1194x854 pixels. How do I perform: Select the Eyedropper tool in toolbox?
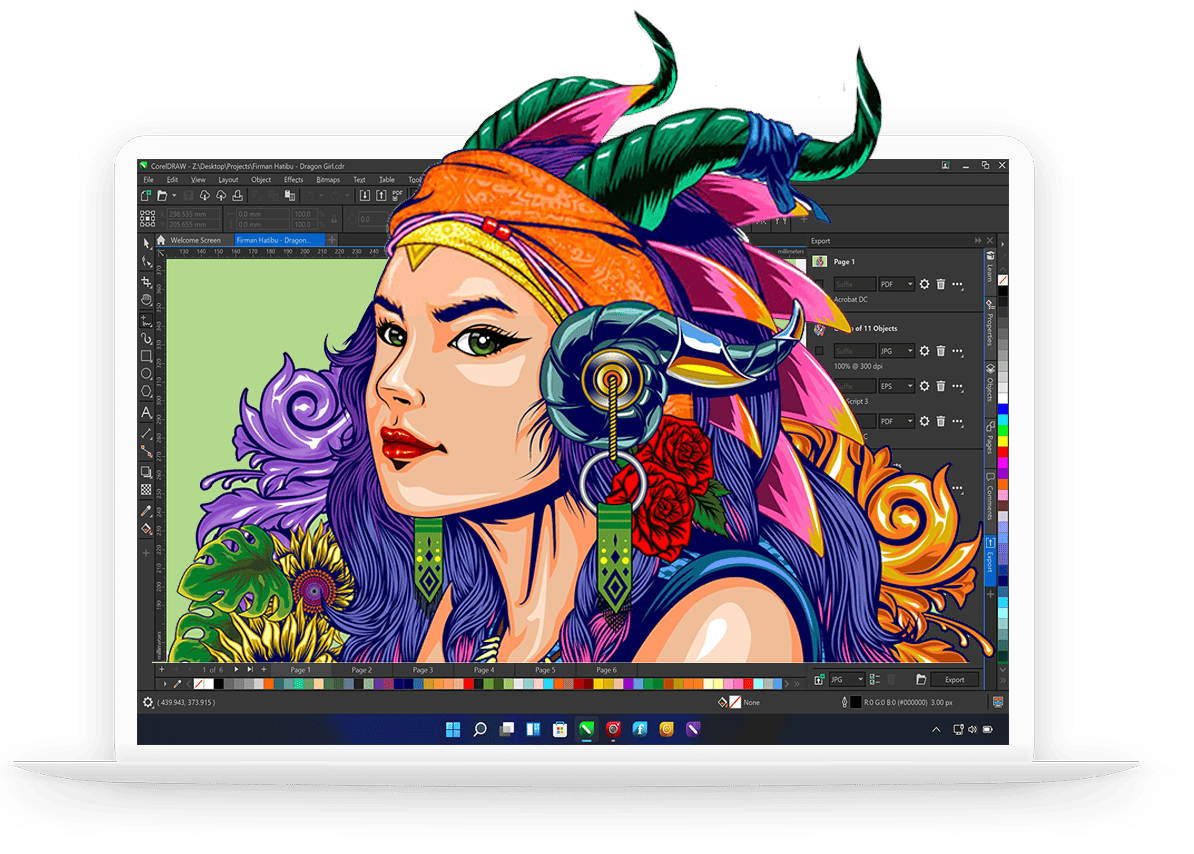[x=146, y=510]
